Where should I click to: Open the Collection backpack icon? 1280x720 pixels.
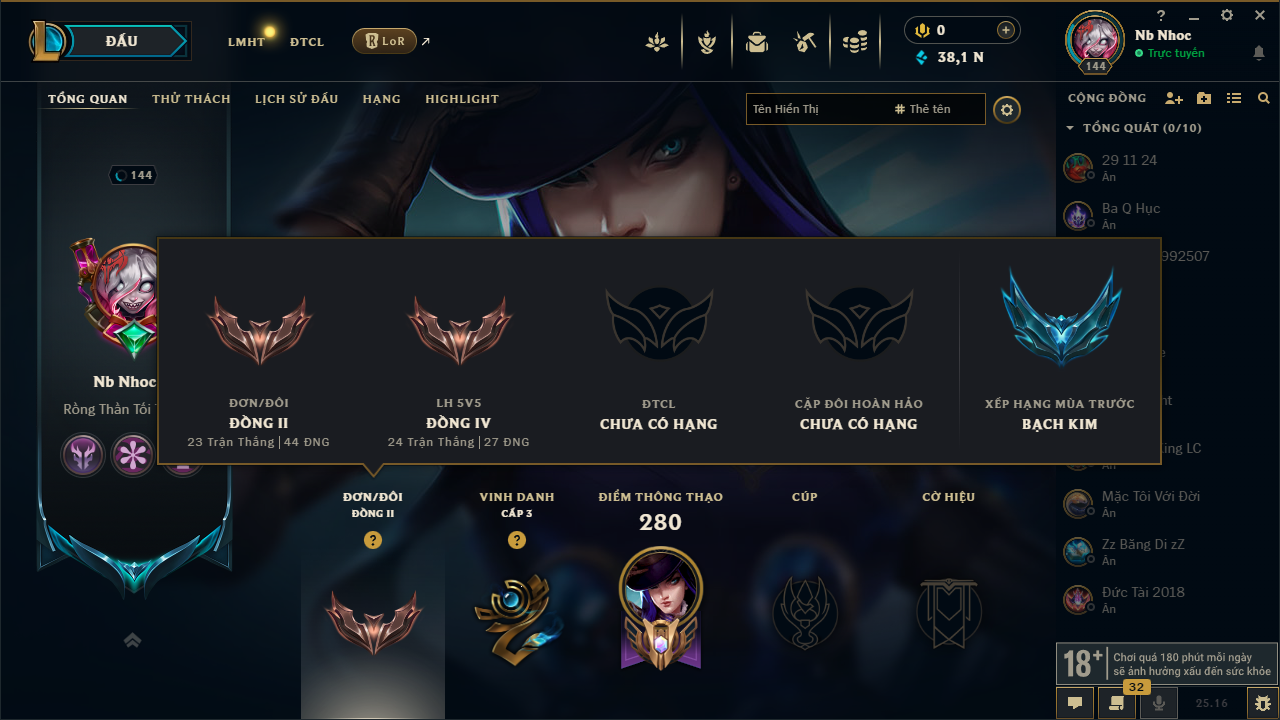coord(757,42)
